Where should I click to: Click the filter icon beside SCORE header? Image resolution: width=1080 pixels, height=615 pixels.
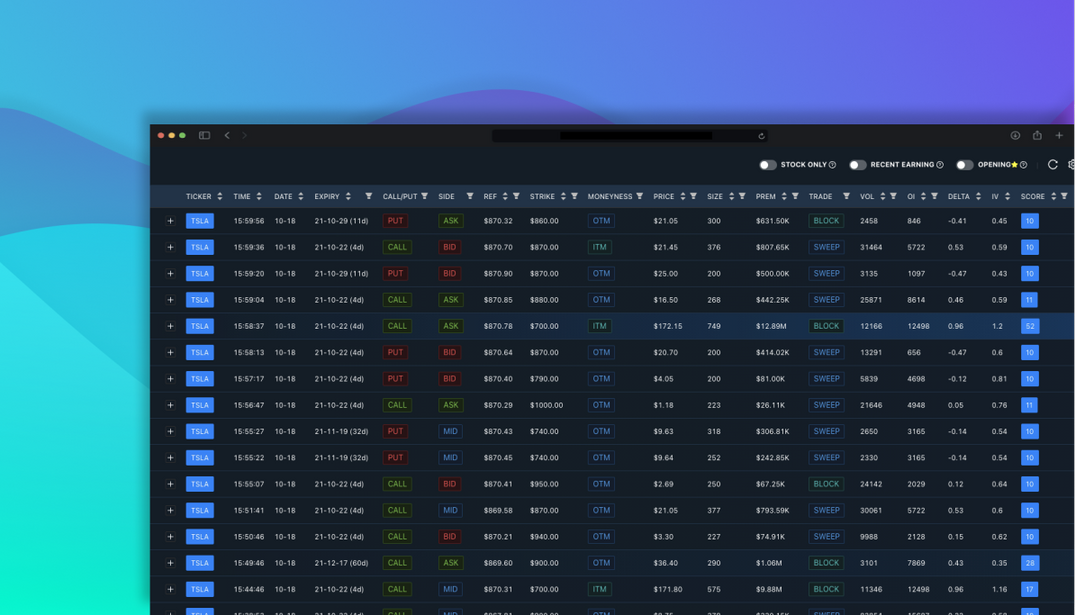coord(1063,196)
